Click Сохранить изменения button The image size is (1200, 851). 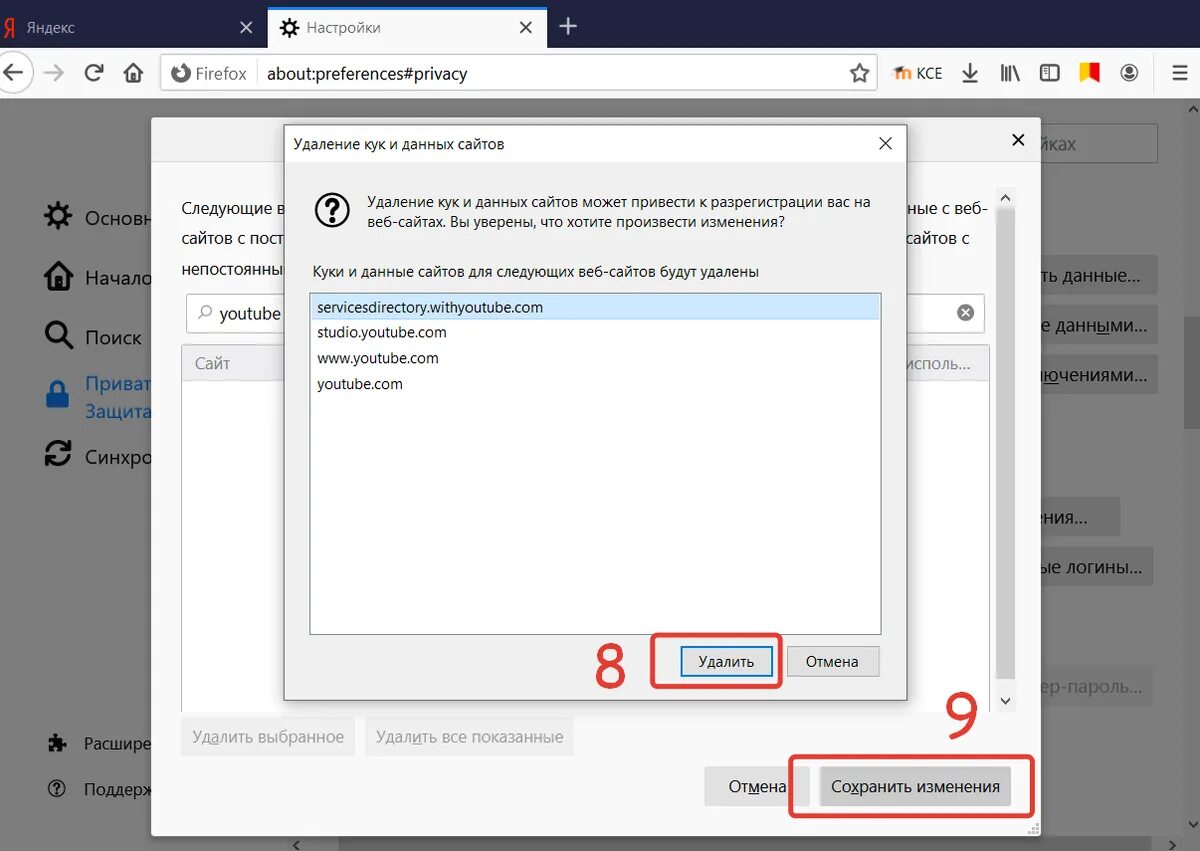click(915, 786)
